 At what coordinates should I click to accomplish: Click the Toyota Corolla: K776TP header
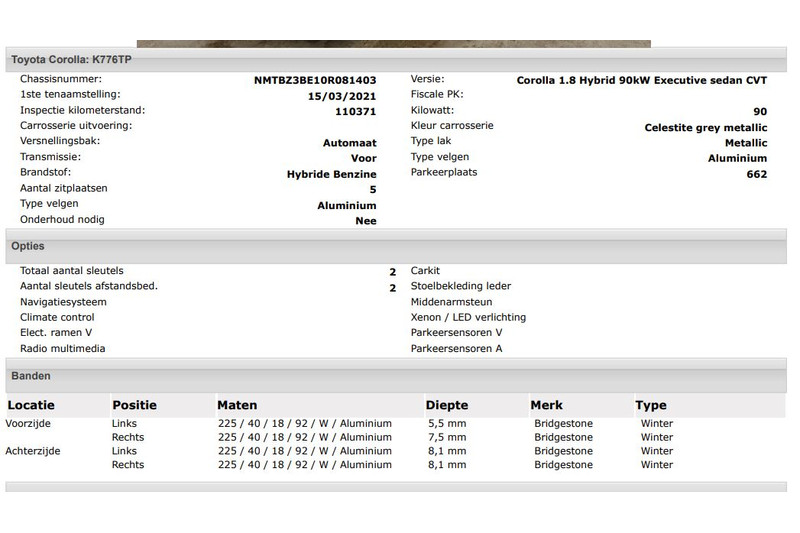pyautogui.click(x=71, y=60)
